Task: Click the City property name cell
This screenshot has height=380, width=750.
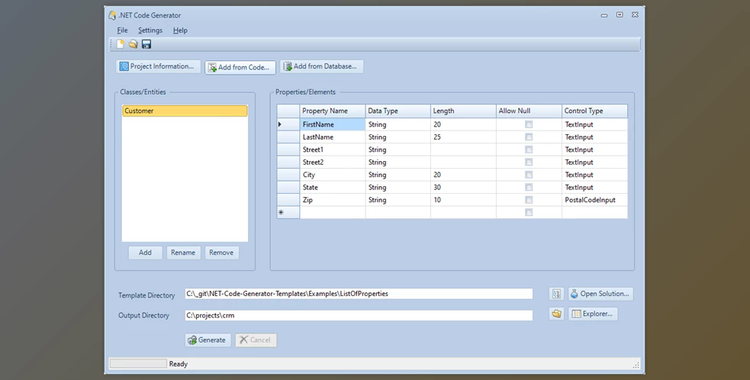Action: (x=332, y=175)
